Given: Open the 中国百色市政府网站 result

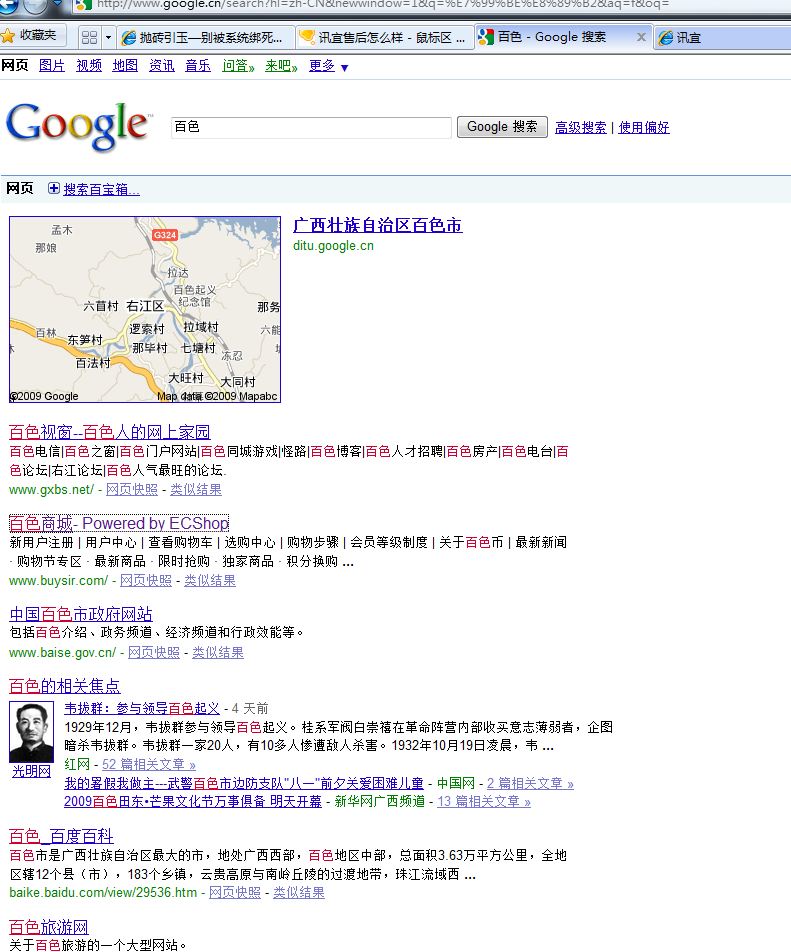Looking at the screenshot, I should click(x=81, y=614).
